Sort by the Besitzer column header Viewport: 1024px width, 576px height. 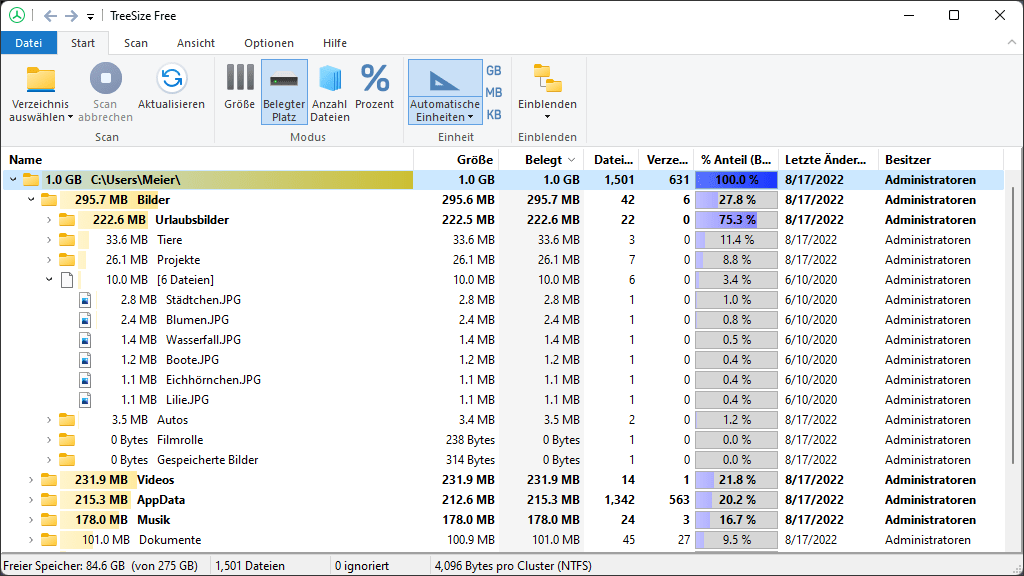940,160
